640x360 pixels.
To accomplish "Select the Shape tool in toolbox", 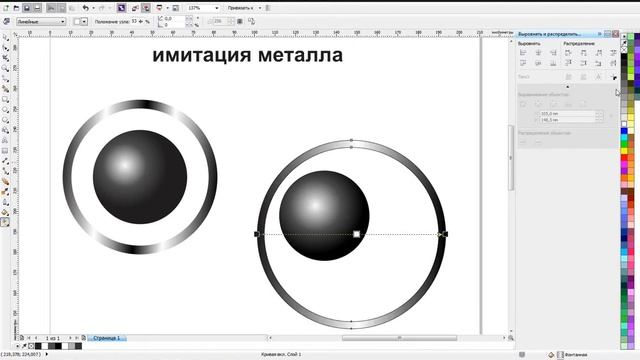I will [5, 48].
